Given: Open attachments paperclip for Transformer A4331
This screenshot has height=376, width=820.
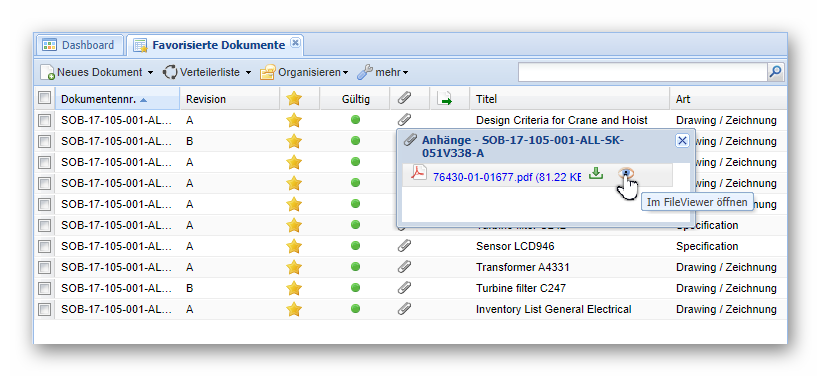Looking at the screenshot, I should pos(404,267).
